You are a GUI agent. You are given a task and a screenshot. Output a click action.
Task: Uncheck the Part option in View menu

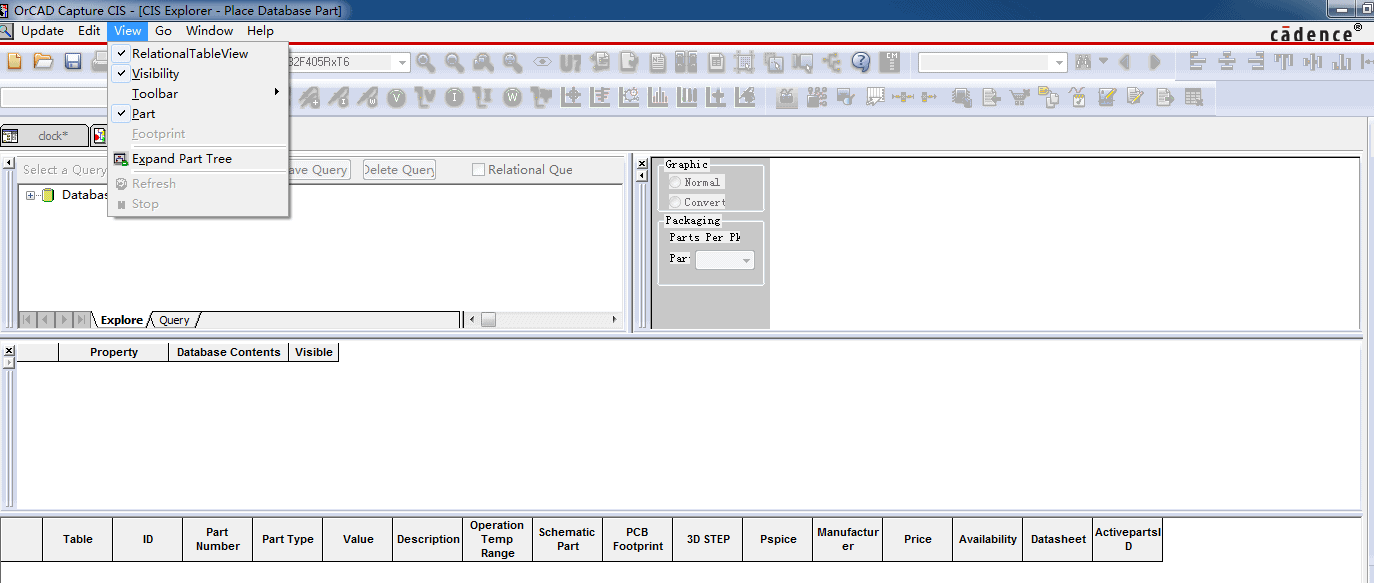point(144,113)
